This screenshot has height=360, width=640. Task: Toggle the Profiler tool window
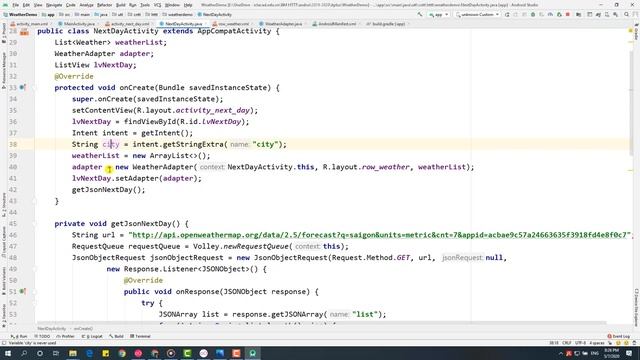65,336
